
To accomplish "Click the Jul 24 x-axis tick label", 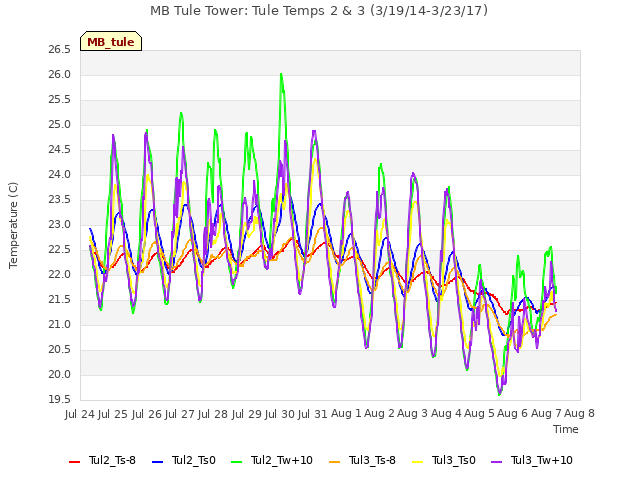I will (x=80, y=414).
